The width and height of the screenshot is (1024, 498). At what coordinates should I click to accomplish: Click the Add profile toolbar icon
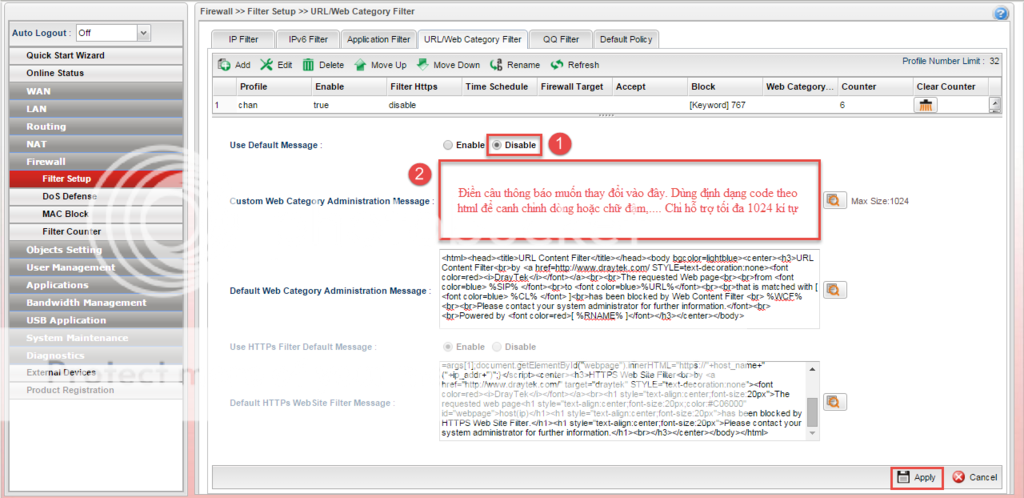pos(225,65)
